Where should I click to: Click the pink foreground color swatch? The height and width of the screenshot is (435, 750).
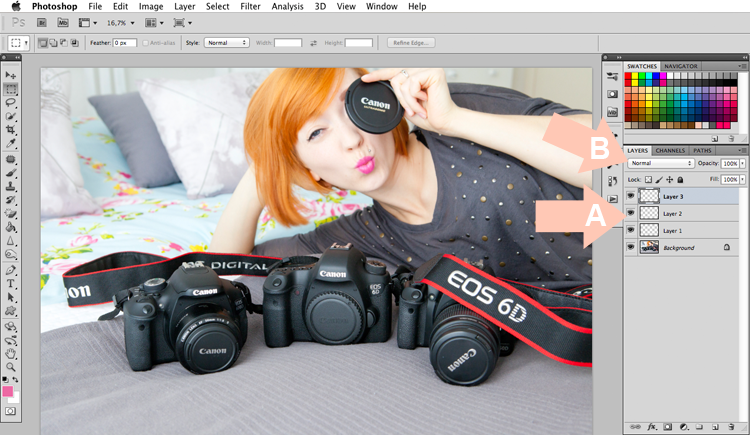tap(8, 391)
